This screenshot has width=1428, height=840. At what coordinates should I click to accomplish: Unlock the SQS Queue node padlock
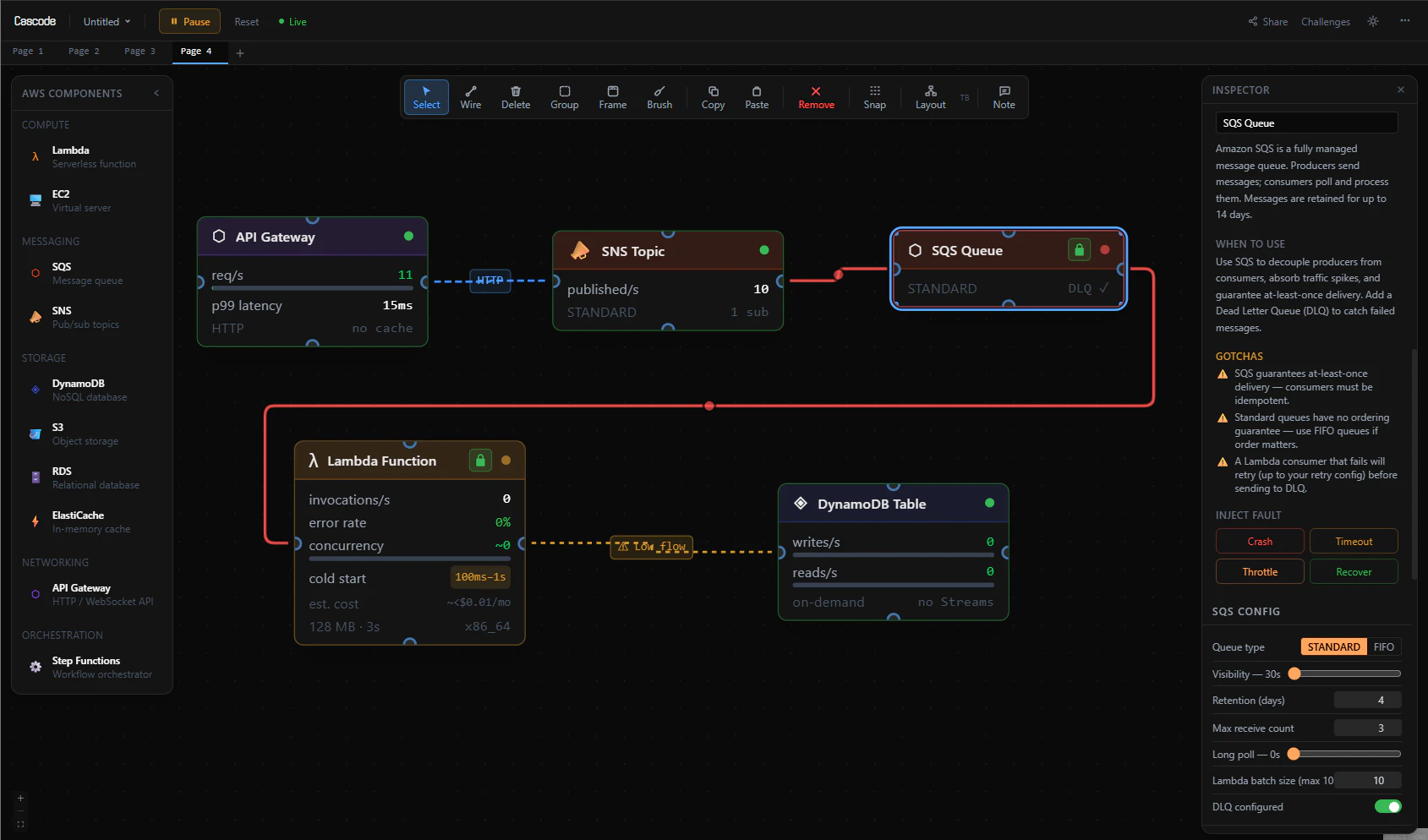pyautogui.click(x=1079, y=249)
